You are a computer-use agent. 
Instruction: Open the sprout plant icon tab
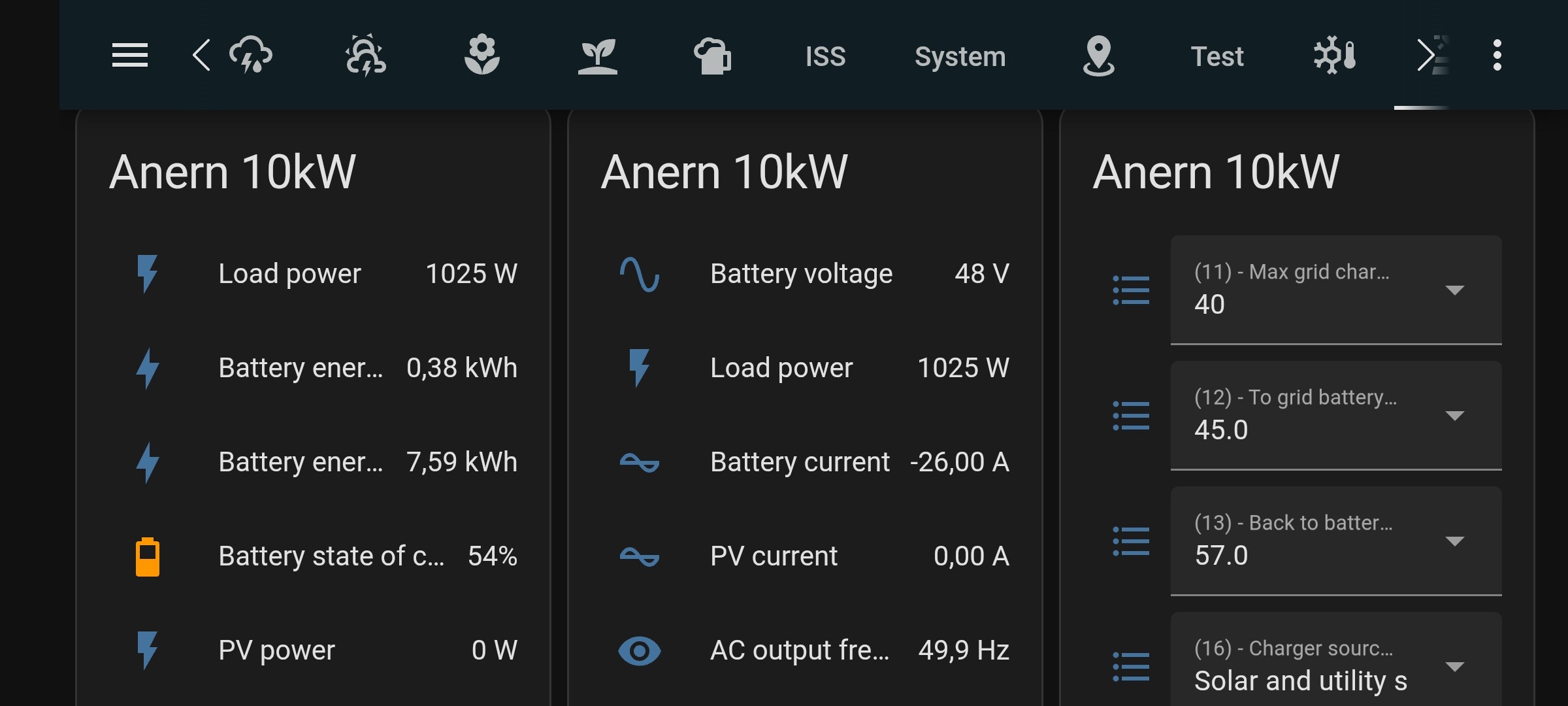(x=597, y=56)
